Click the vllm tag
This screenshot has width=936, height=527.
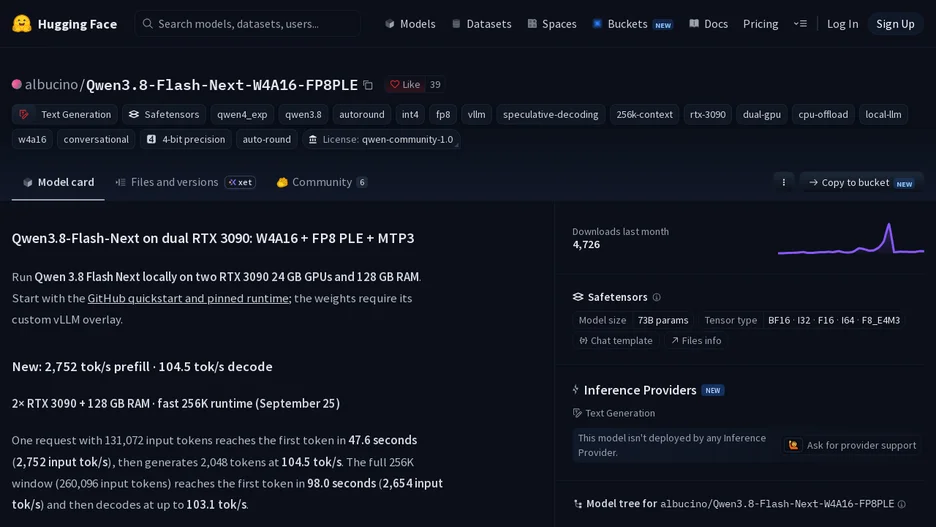[476, 114]
